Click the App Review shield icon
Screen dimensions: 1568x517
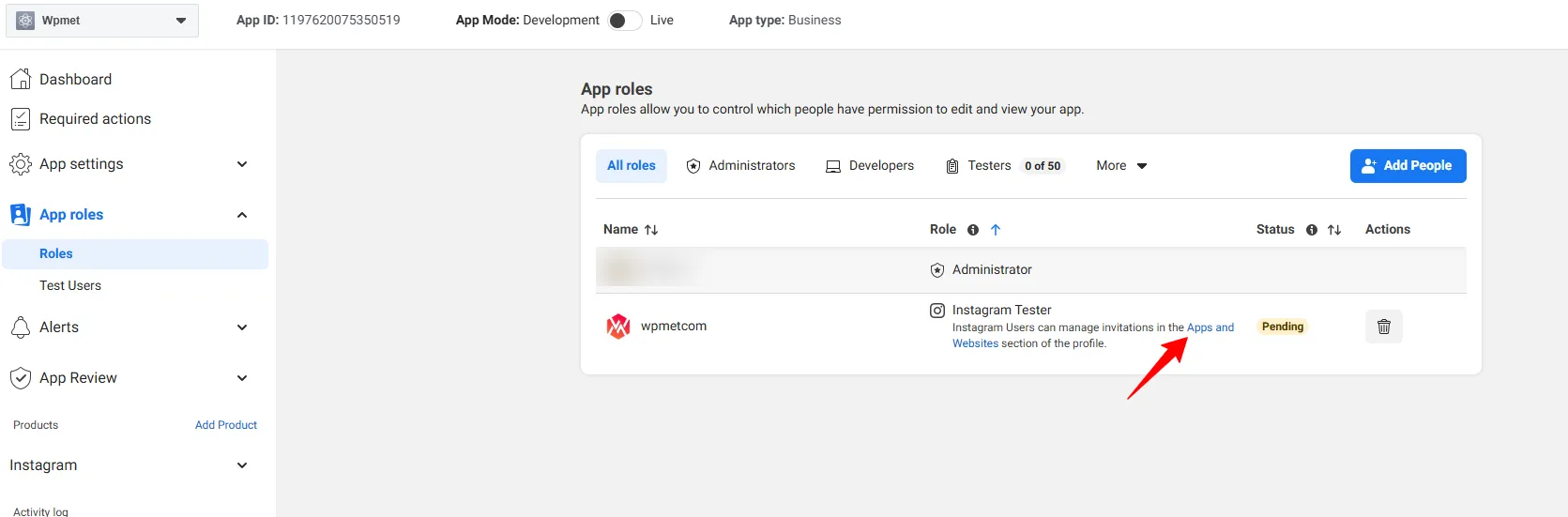tap(21, 378)
